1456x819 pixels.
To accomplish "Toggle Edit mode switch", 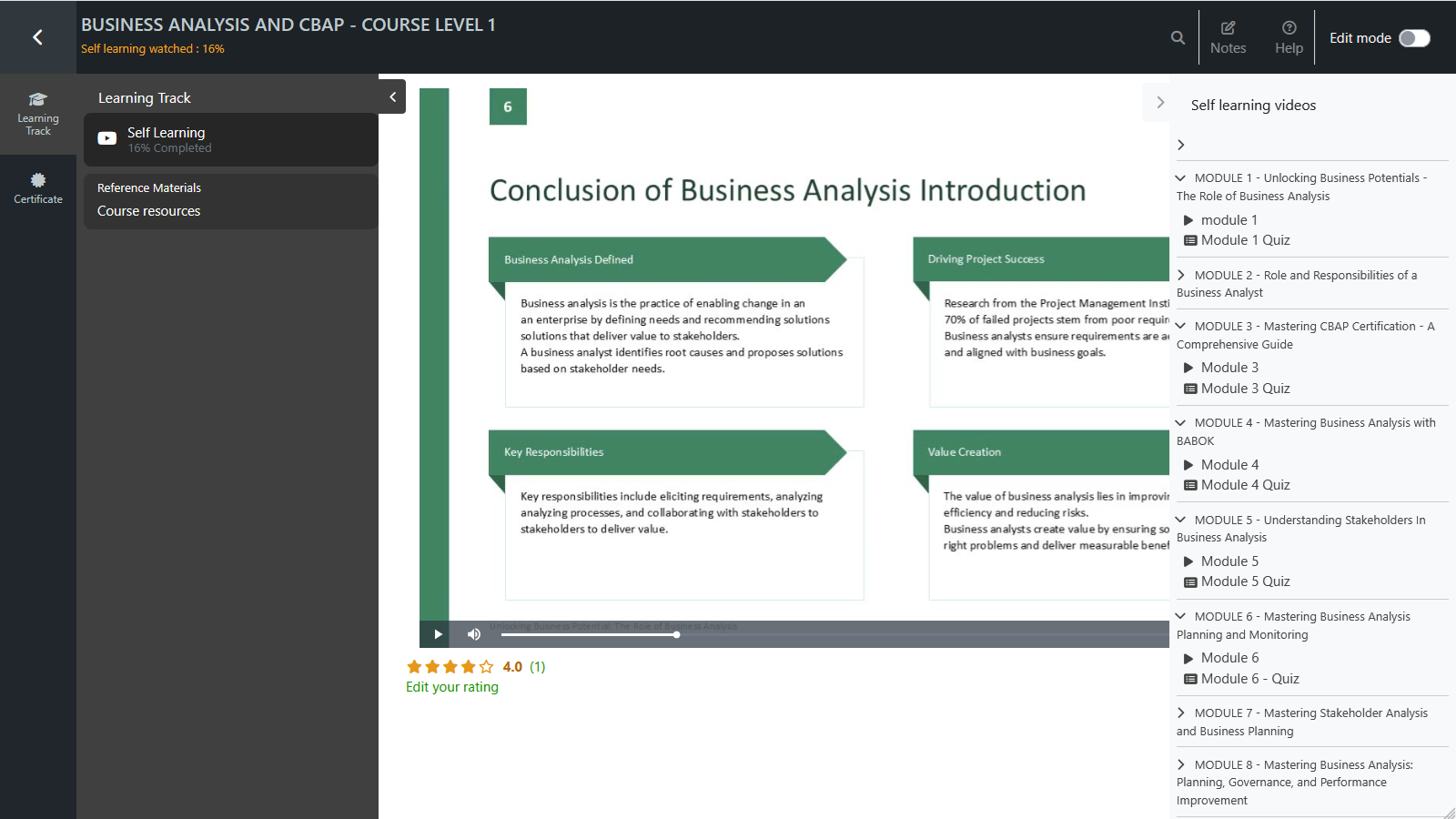I will click(1414, 37).
